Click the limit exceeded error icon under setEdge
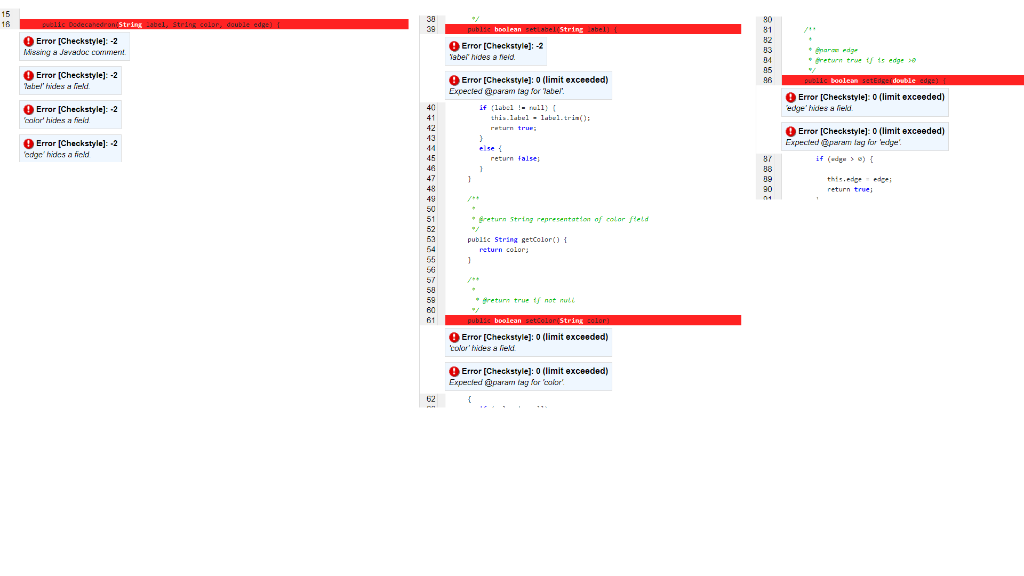Image resolution: width=1024 pixels, height=576 pixels. click(x=791, y=97)
